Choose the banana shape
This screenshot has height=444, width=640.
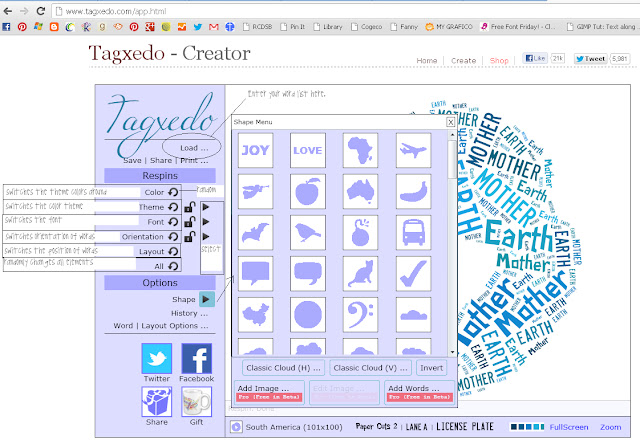tap(413, 191)
